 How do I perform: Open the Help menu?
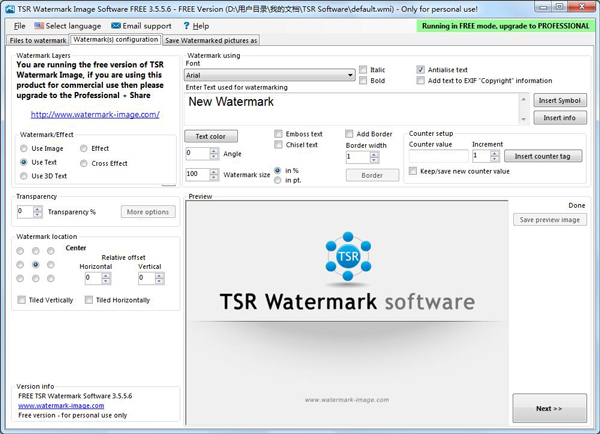pyautogui.click(x=201, y=26)
